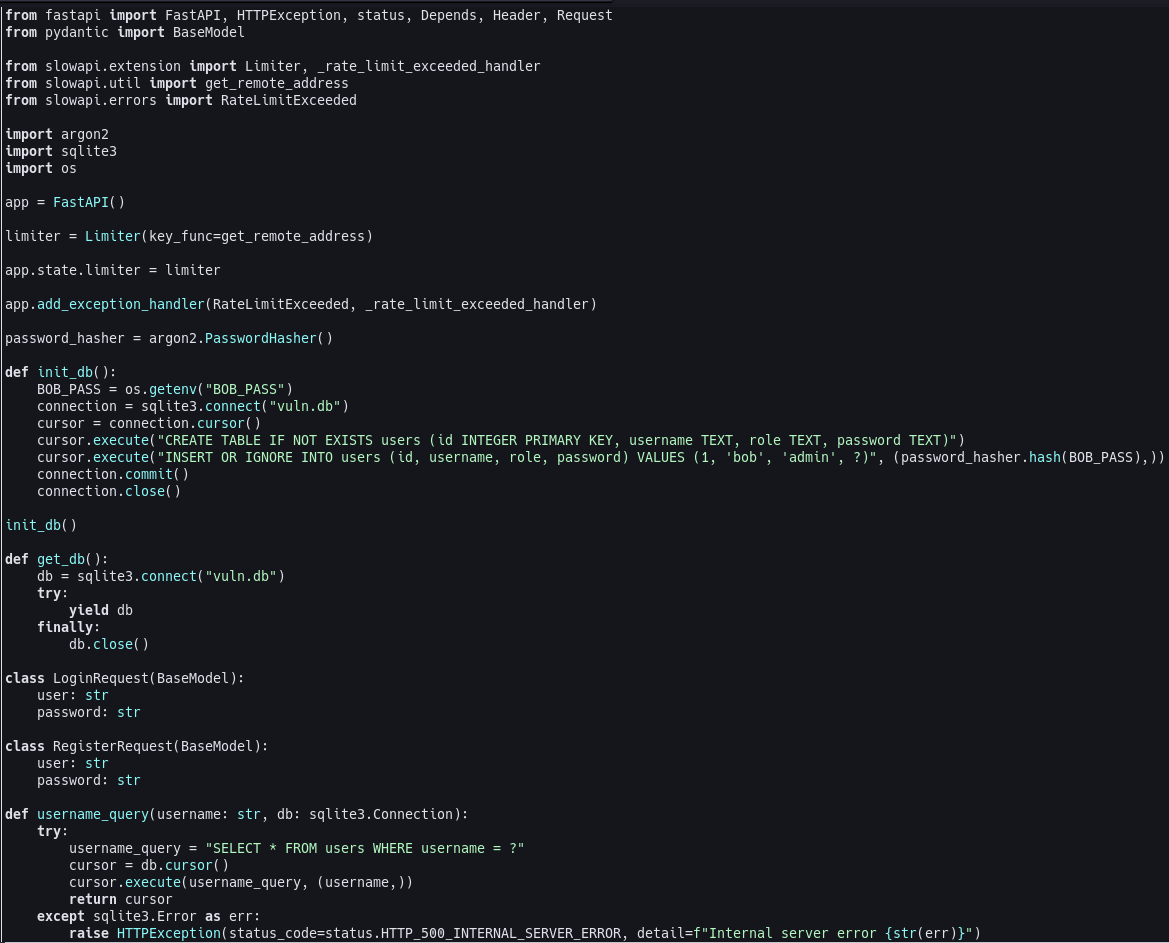Click the 'def init_db():' function header
The width and height of the screenshot is (1169, 943).
[x=60, y=373]
